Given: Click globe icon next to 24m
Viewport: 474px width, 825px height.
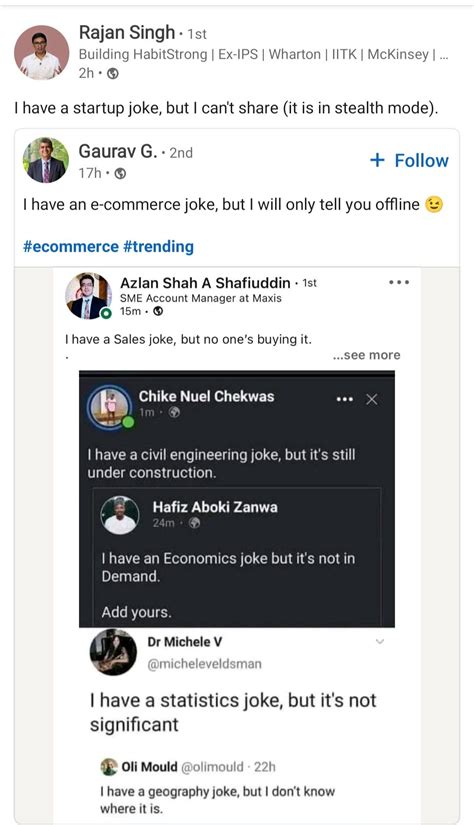Looking at the screenshot, I should [195, 523].
